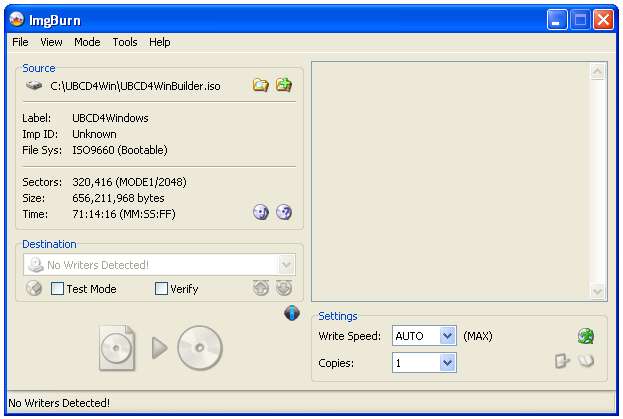Open the Write Speed AUTO dropdown
Image resolution: width=623 pixels, height=419 pixels.
tap(447, 336)
